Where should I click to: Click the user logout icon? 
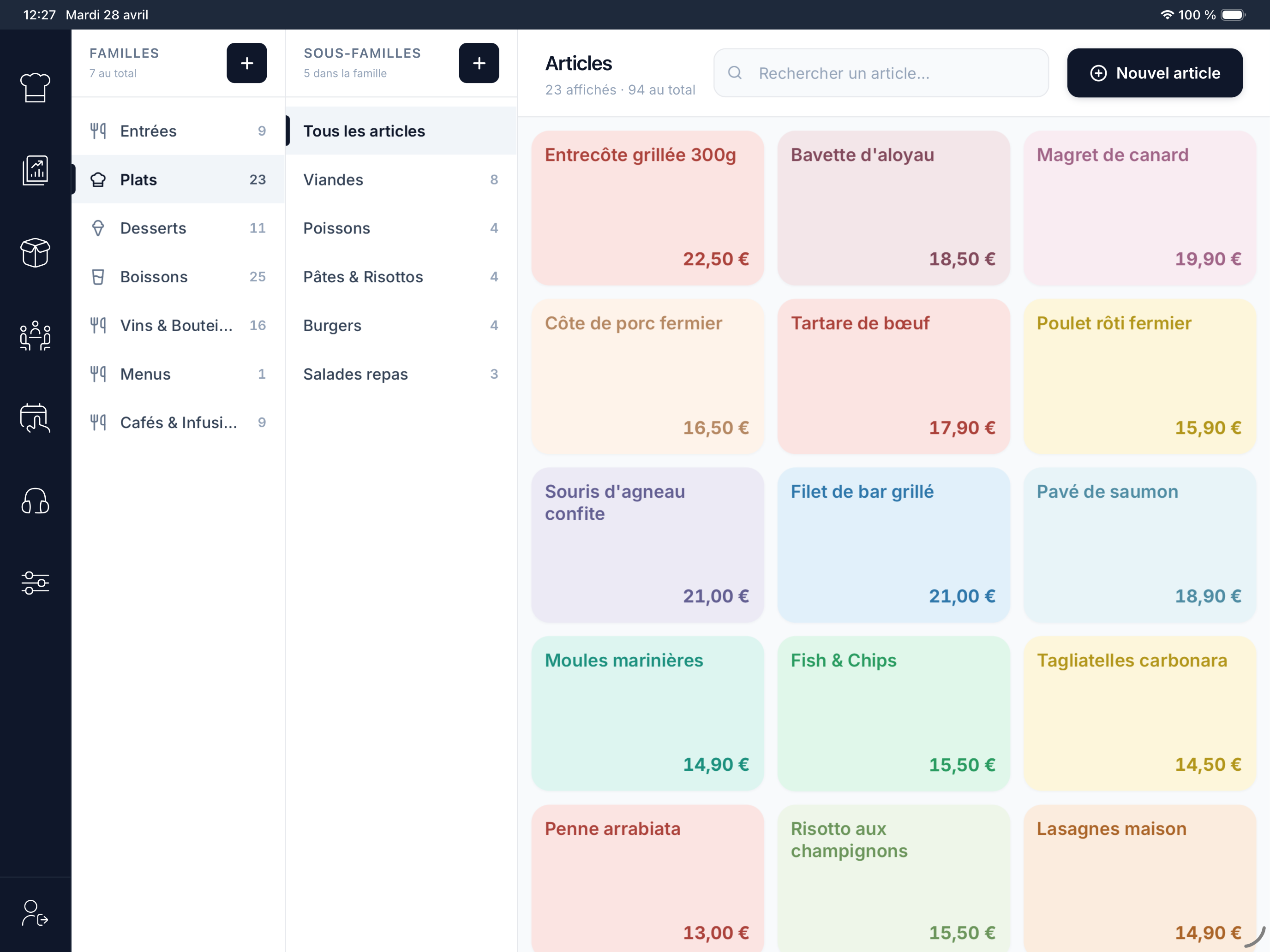coord(35,913)
